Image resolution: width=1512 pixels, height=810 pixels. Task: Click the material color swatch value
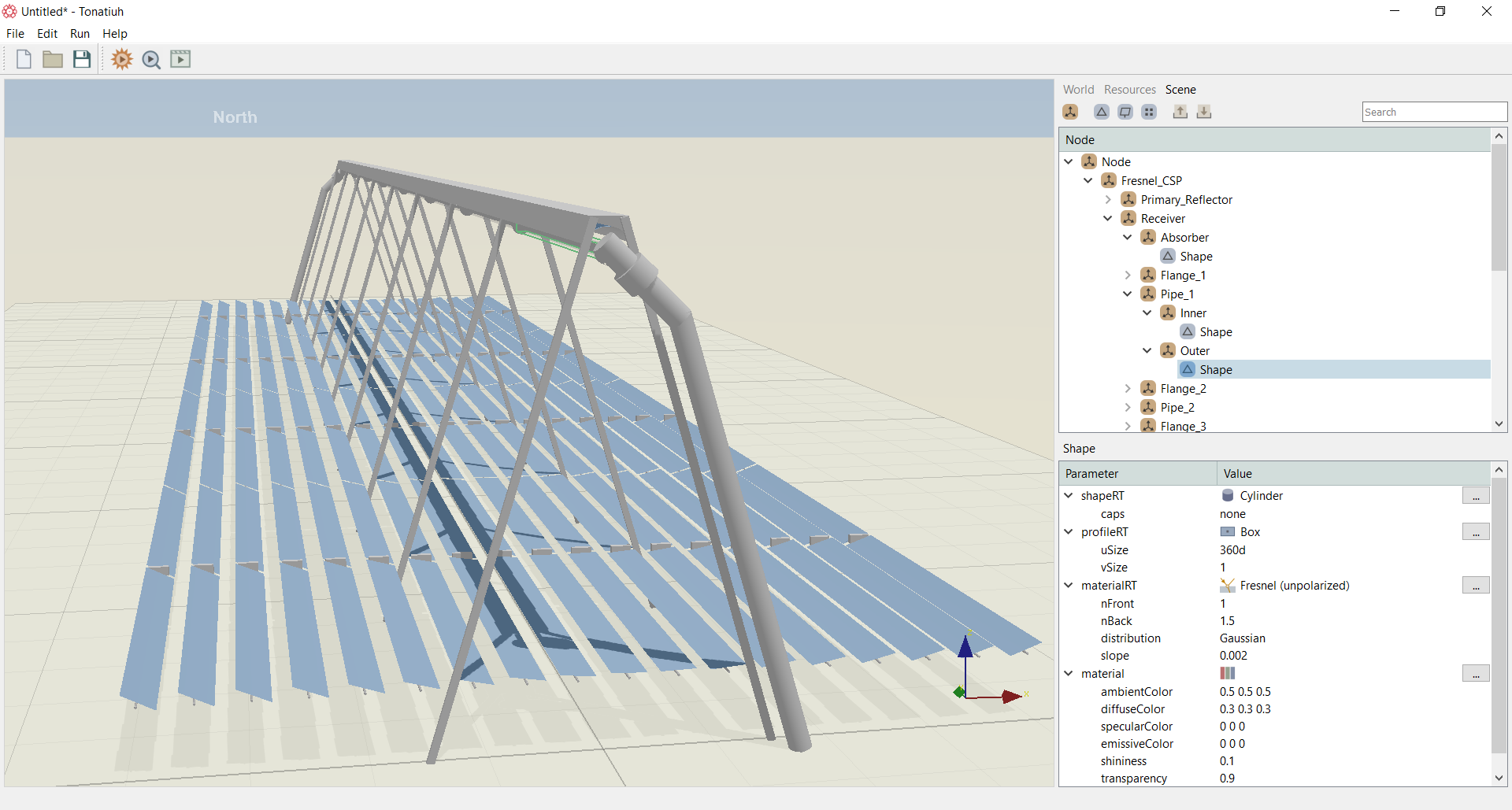(x=1228, y=673)
